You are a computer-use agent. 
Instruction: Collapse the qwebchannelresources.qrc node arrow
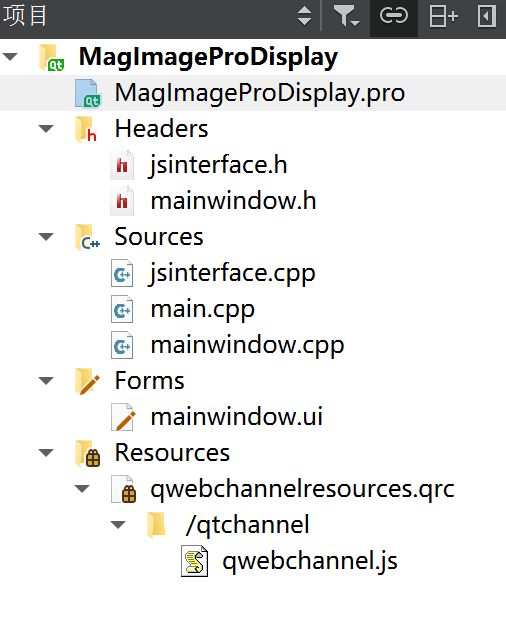tap(82, 488)
